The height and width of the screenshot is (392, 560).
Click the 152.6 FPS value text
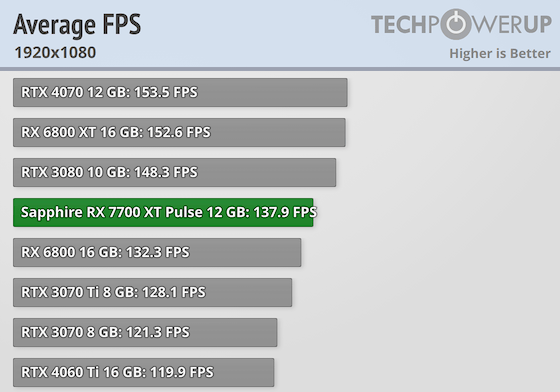tap(179, 132)
